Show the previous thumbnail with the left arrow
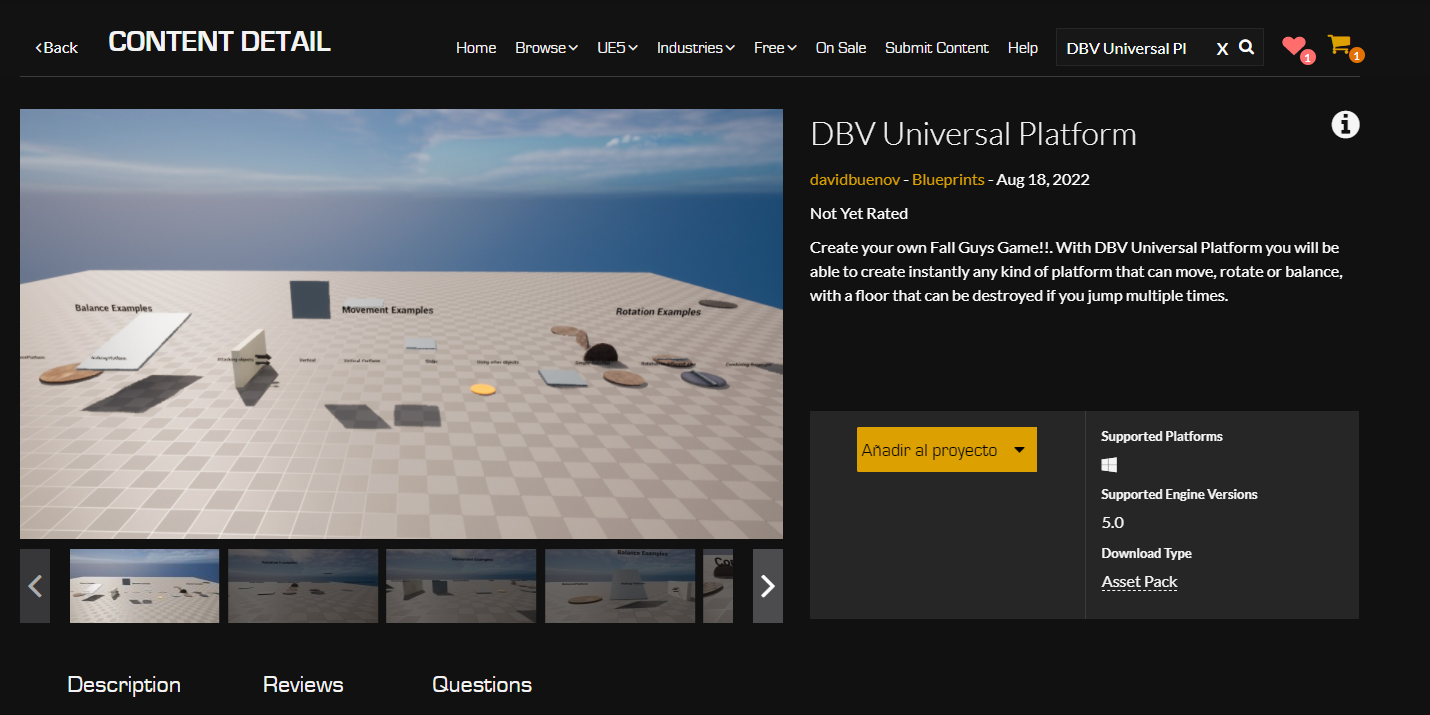 [35, 586]
